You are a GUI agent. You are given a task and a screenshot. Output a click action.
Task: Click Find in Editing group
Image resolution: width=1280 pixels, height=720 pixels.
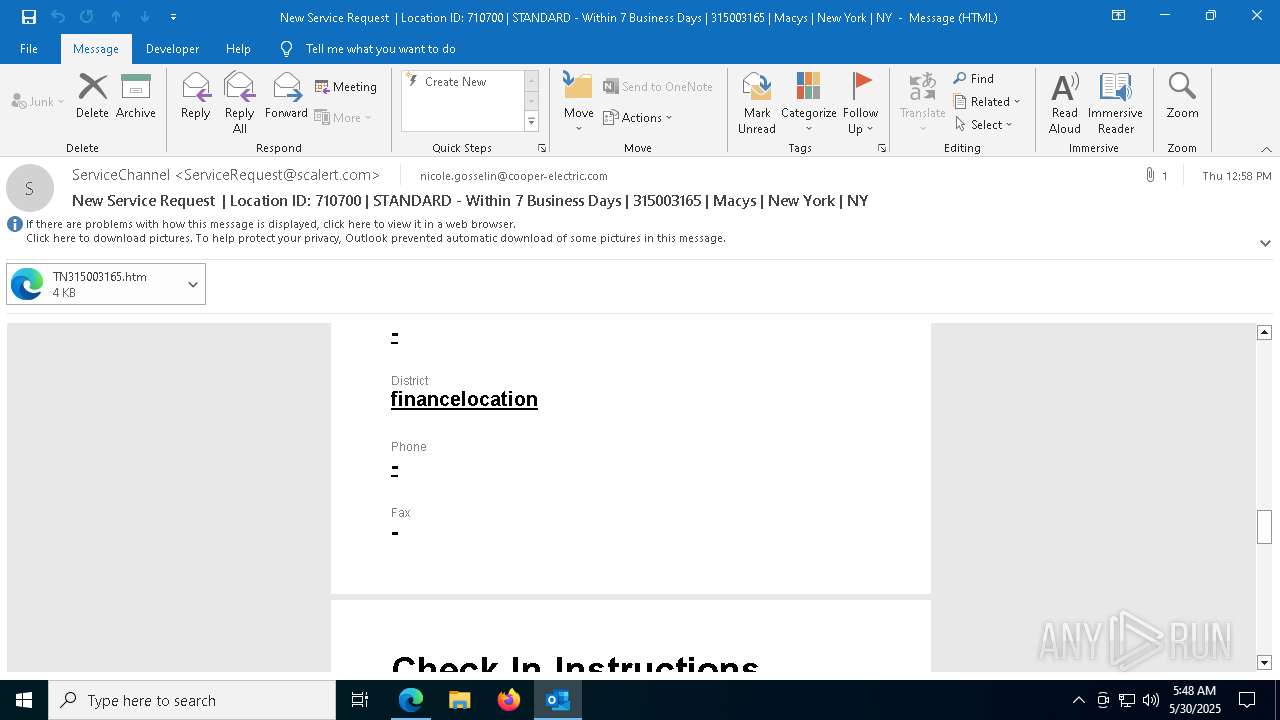pos(974,79)
